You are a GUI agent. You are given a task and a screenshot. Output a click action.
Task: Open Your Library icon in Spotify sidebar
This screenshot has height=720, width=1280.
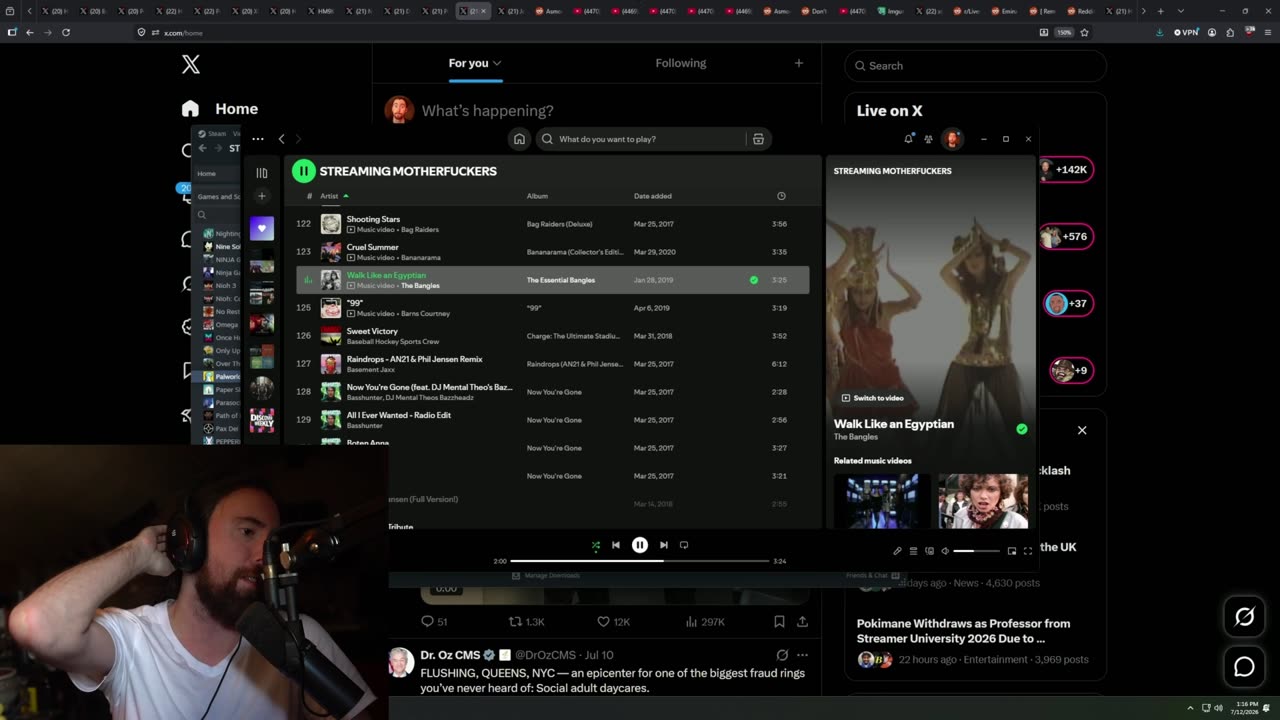tap(262, 172)
